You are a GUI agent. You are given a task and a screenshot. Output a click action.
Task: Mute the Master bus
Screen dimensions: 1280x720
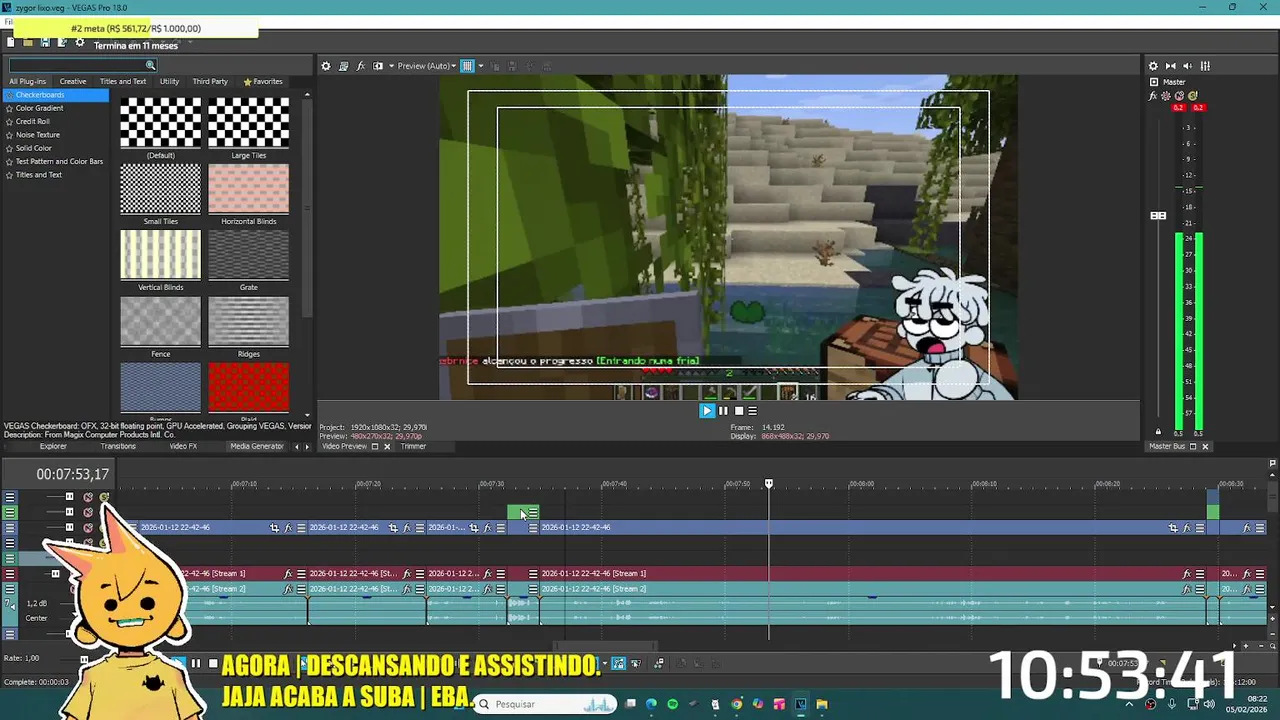pyautogui.click(x=1180, y=96)
